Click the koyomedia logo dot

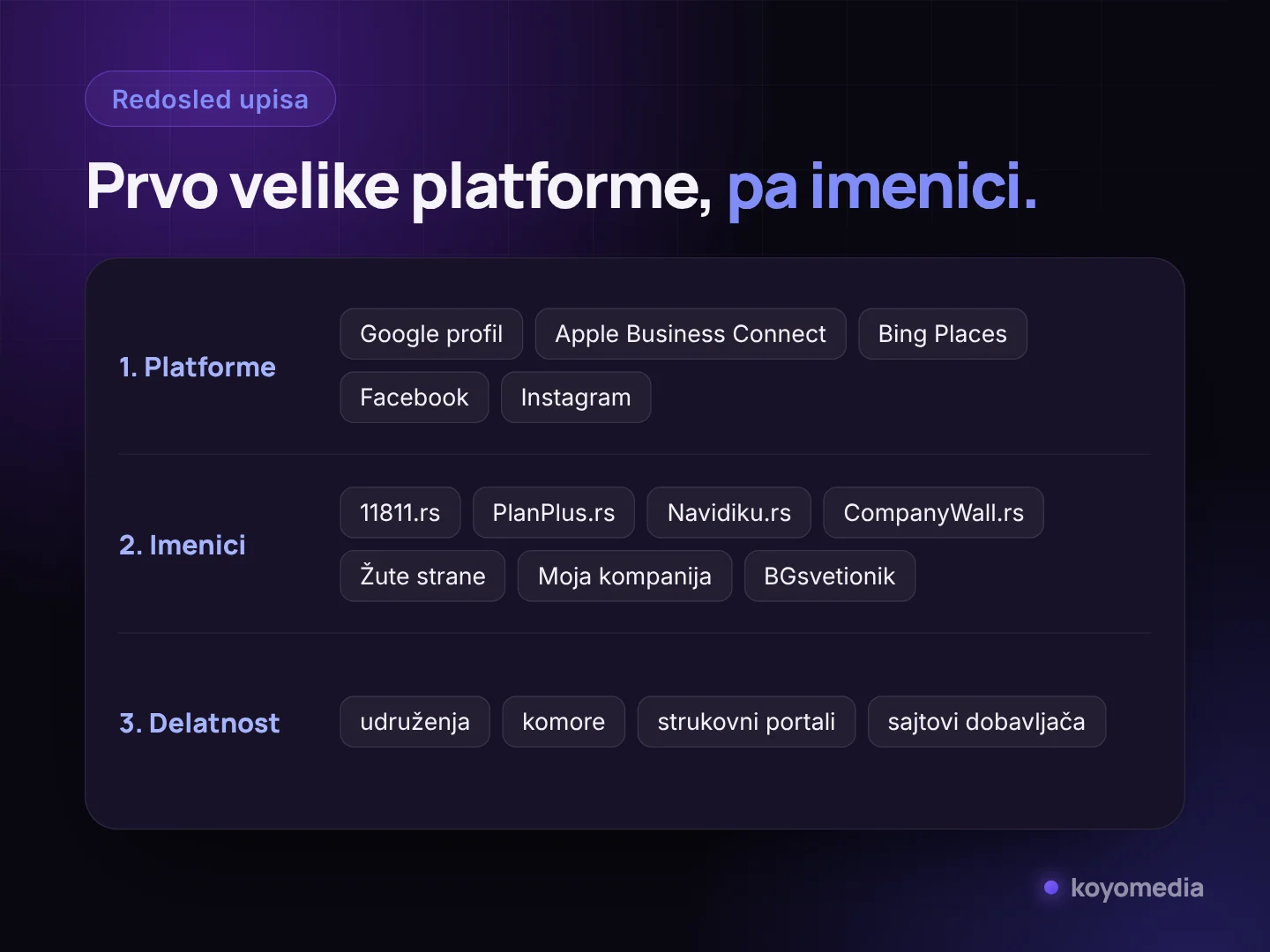[1051, 888]
